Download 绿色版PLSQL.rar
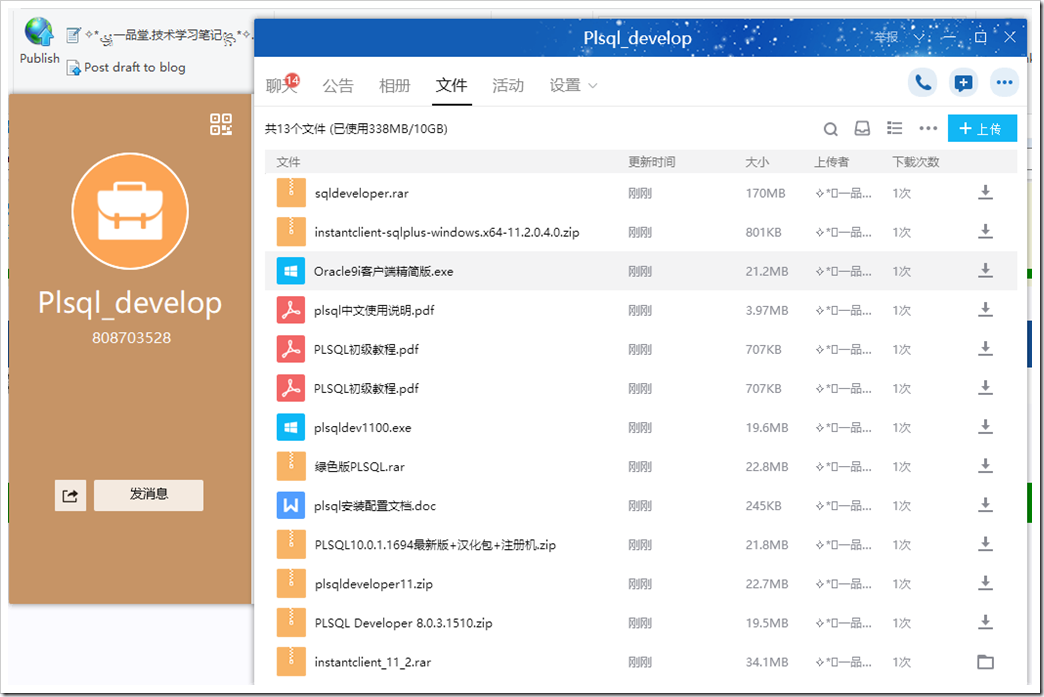The width and height of the screenshot is (1044, 697). [x=985, y=466]
